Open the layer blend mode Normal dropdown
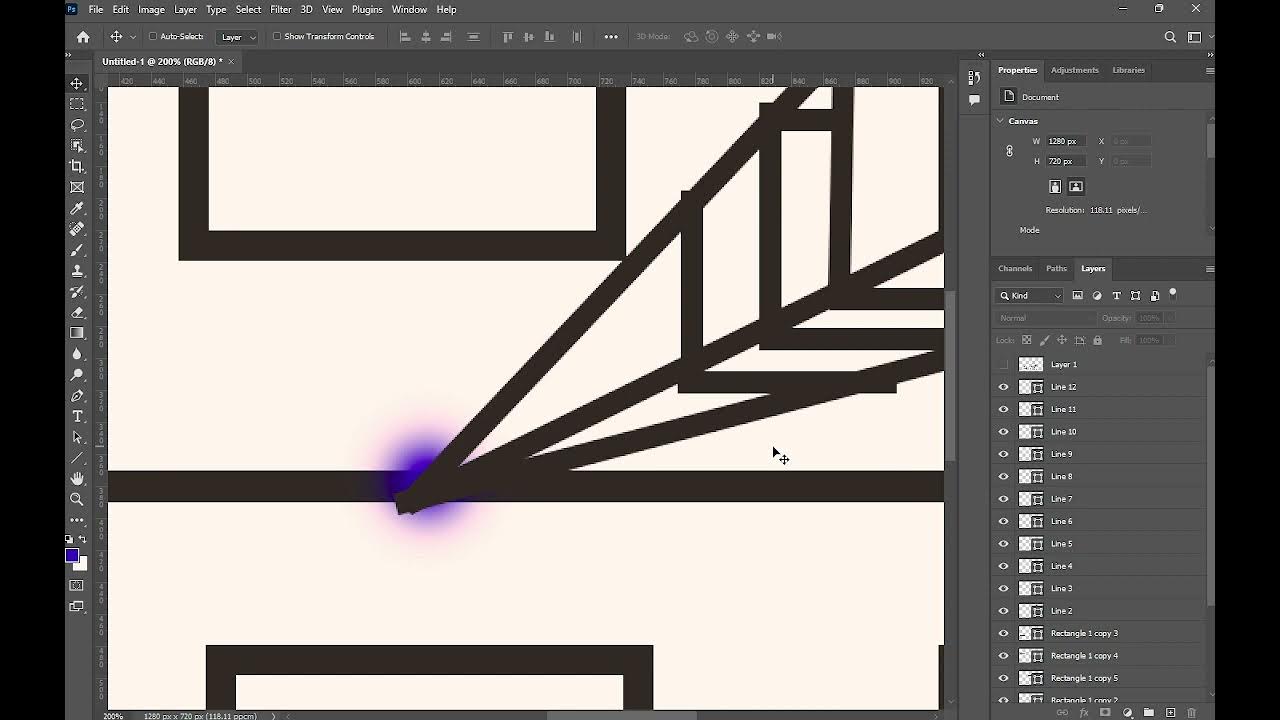The width and height of the screenshot is (1280, 720). point(1045,318)
